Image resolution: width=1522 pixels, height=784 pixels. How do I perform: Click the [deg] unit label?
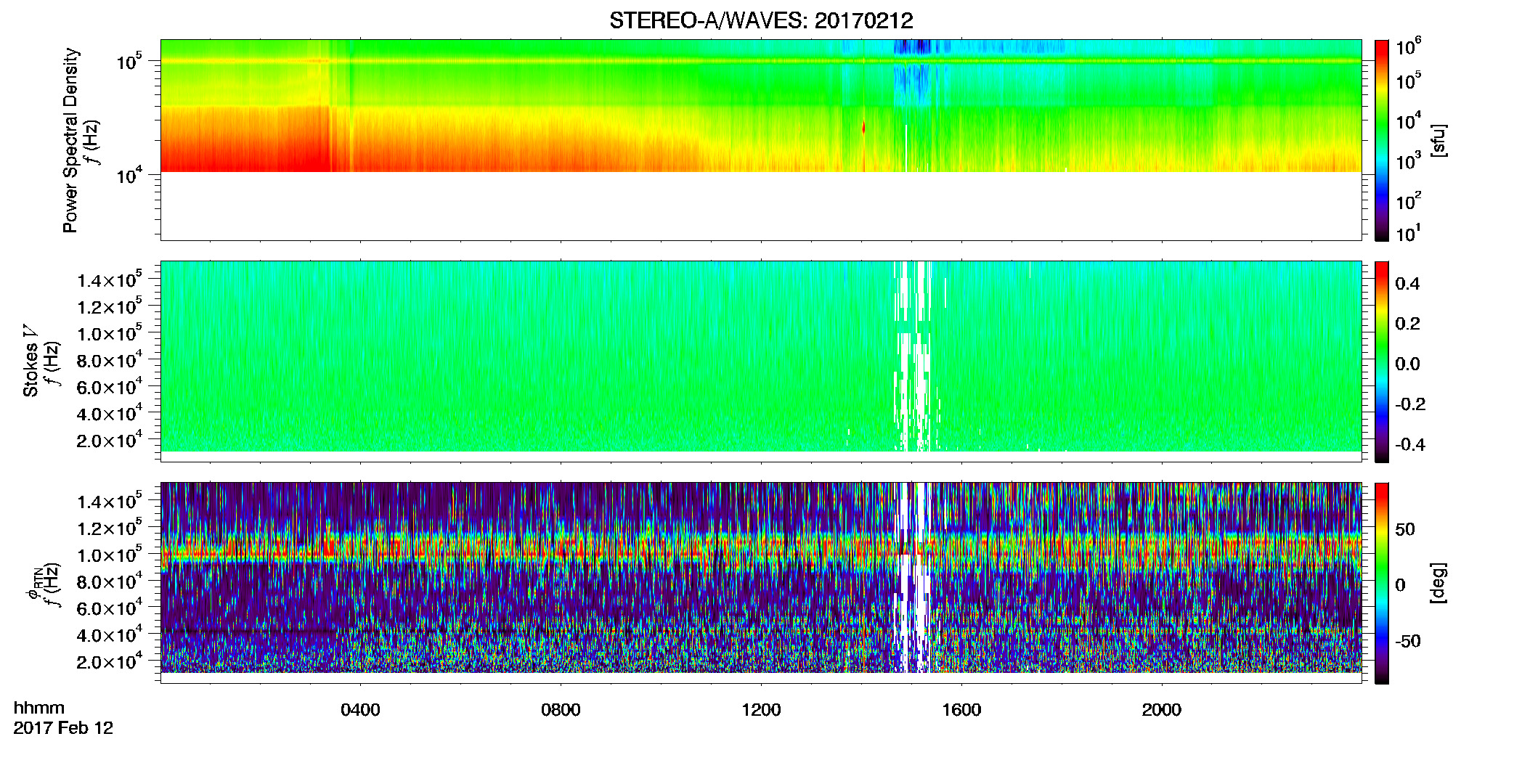click(1438, 583)
